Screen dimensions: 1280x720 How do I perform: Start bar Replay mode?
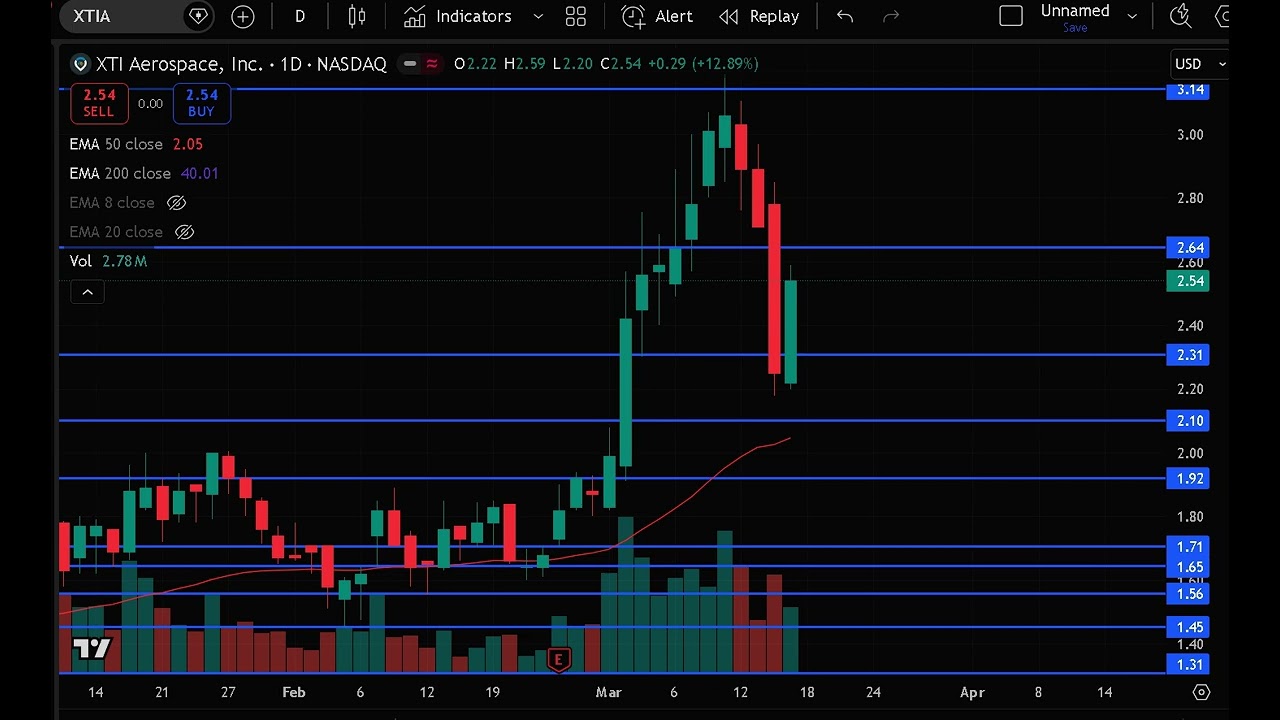point(759,16)
